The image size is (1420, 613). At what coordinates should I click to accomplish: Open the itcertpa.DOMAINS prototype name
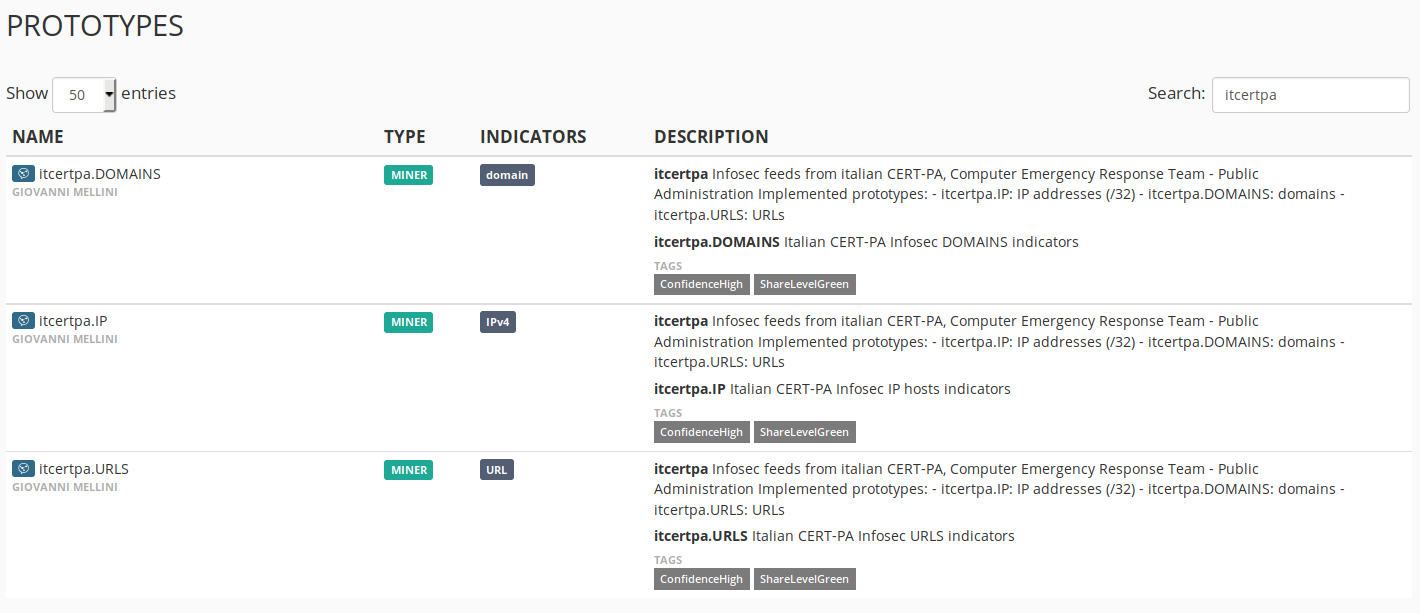[x=99, y=174]
